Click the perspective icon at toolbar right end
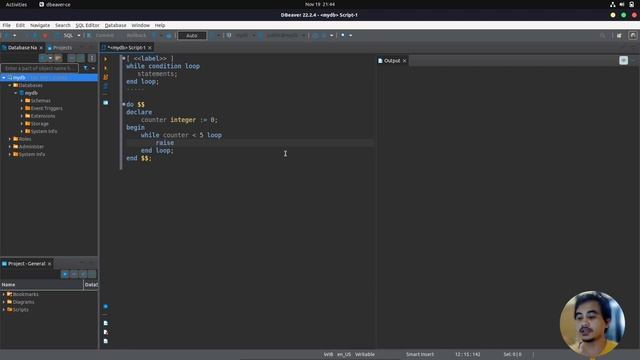The image size is (640, 360). point(633,36)
